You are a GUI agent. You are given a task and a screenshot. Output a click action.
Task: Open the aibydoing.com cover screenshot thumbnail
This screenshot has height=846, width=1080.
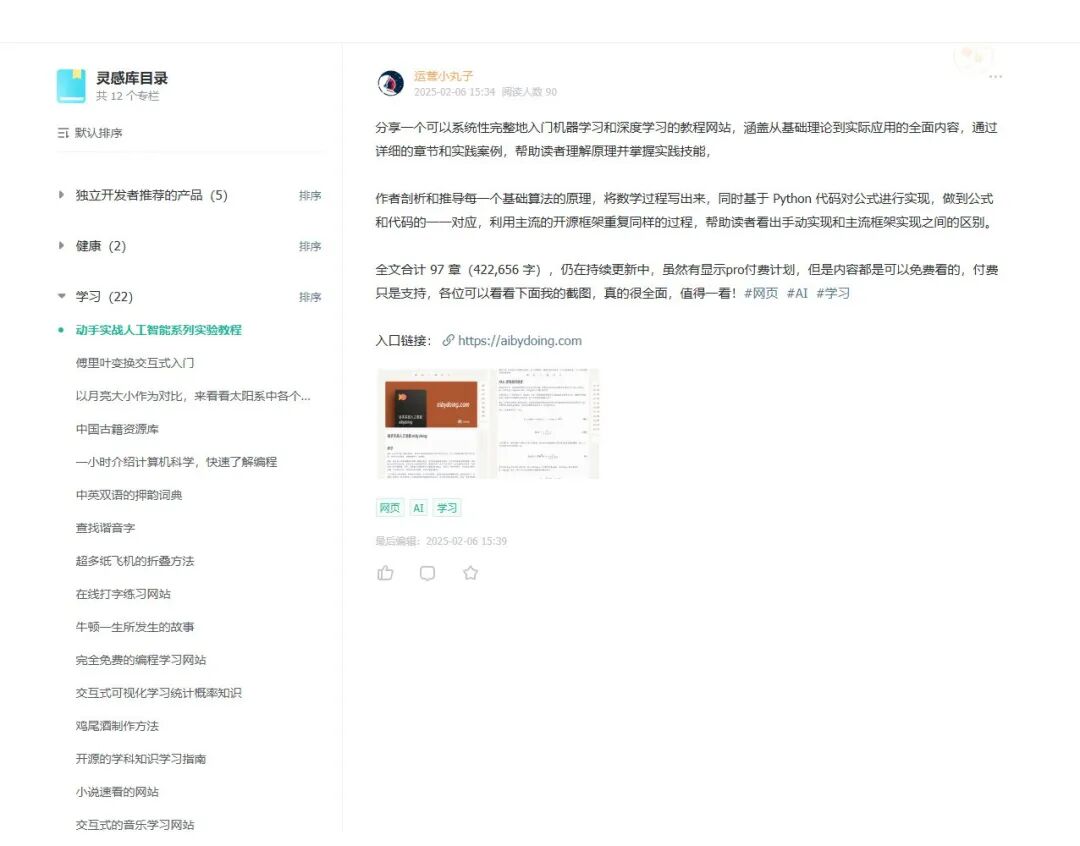click(432, 424)
